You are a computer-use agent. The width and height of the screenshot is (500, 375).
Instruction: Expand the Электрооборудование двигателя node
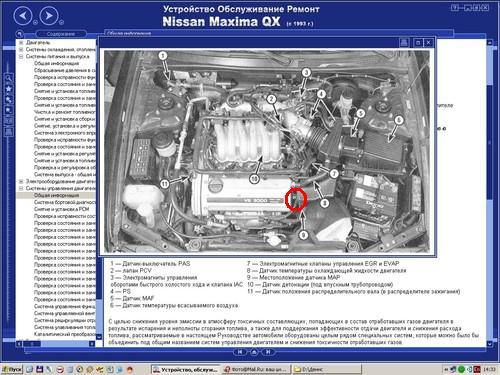(21, 182)
